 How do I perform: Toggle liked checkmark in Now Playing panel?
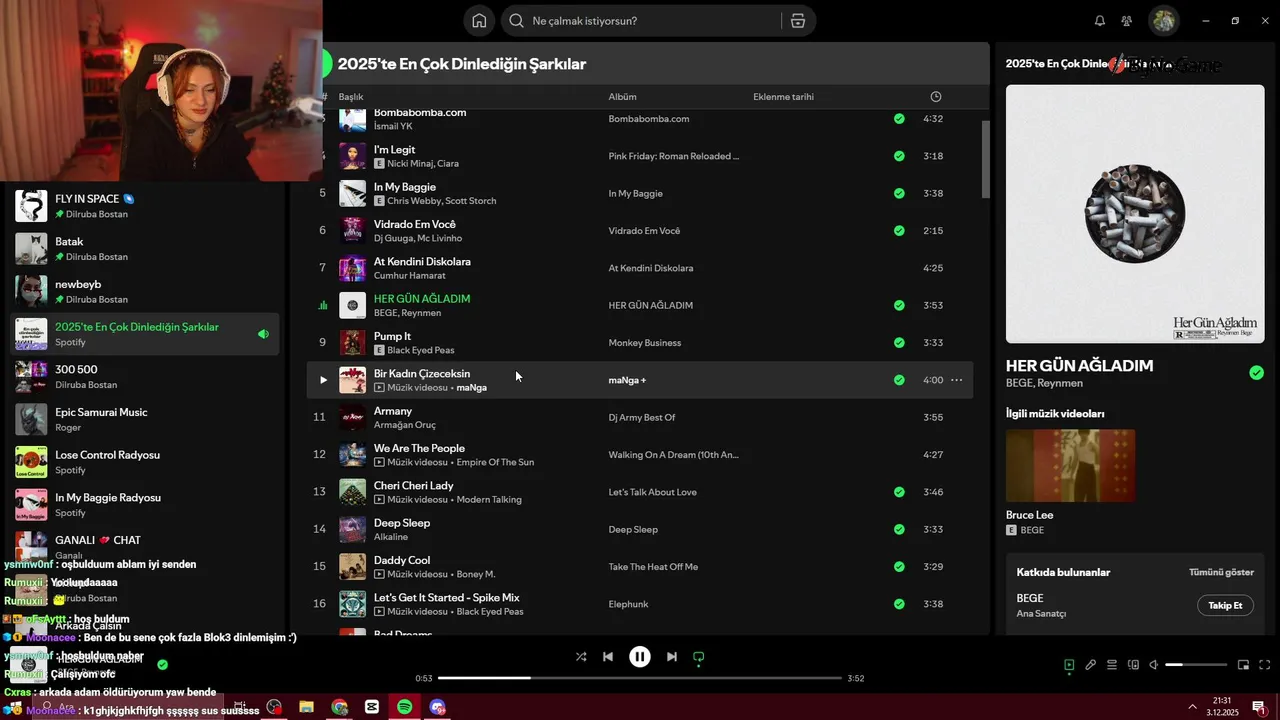pos(1256,373)
